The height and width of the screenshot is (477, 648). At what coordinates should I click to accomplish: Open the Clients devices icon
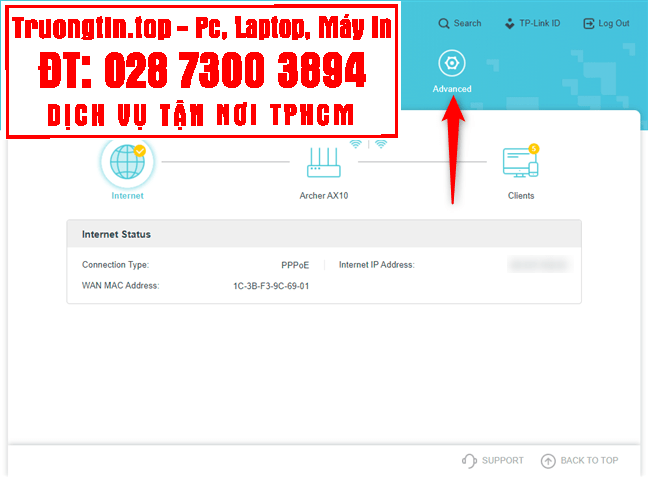click(521, 162)
